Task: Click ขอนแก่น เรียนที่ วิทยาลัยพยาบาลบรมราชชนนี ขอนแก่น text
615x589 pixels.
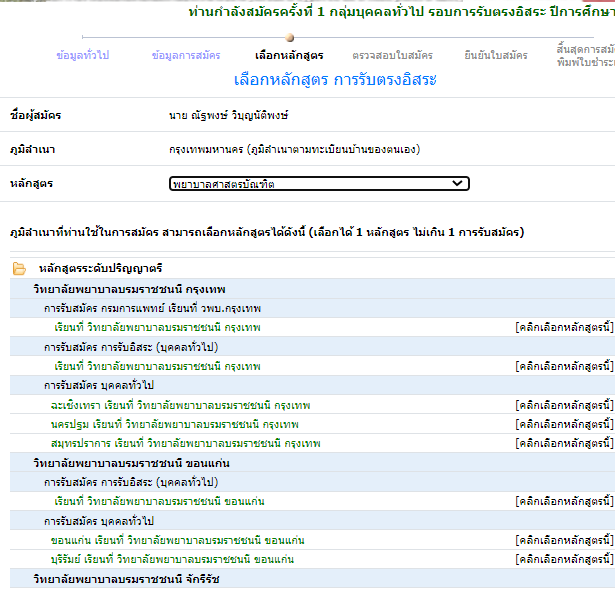Action: (177, 540)
